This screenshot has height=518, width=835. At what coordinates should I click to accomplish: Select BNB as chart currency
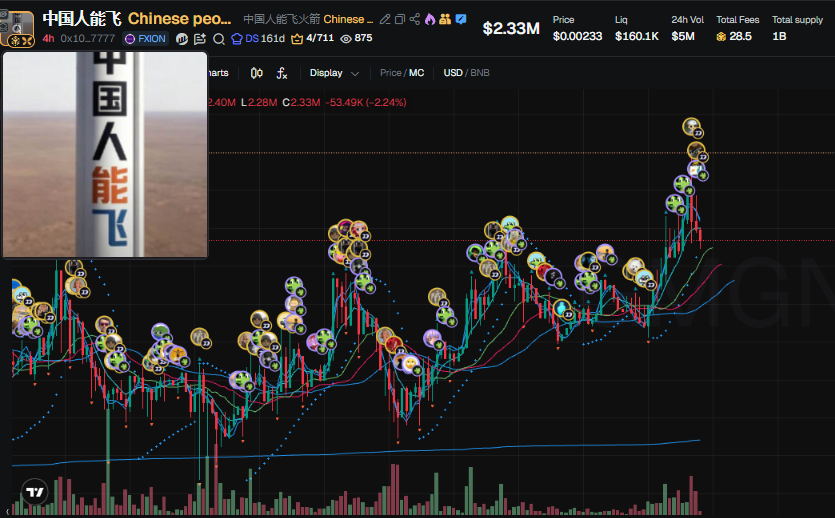click(480, 73)
